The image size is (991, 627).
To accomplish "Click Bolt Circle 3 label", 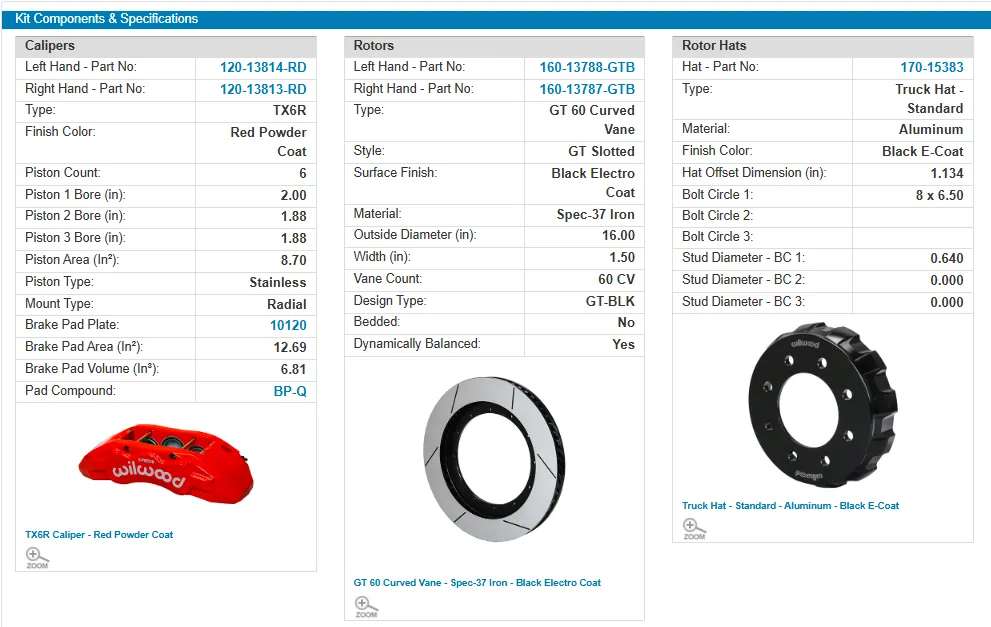I will tap(717, 236).
